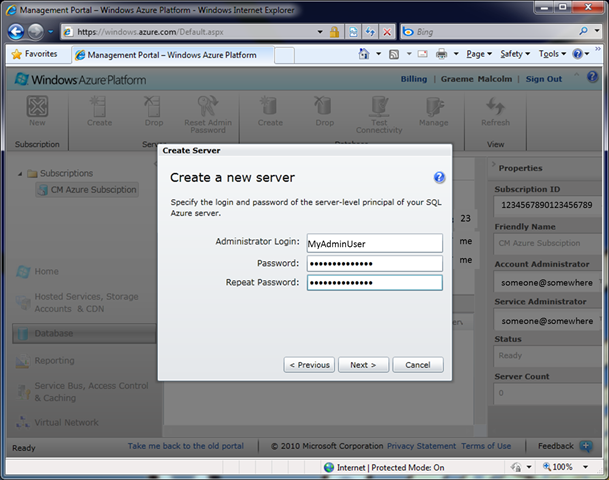
Task: Click the Home toolbar icon
Action: click(364, 54)
